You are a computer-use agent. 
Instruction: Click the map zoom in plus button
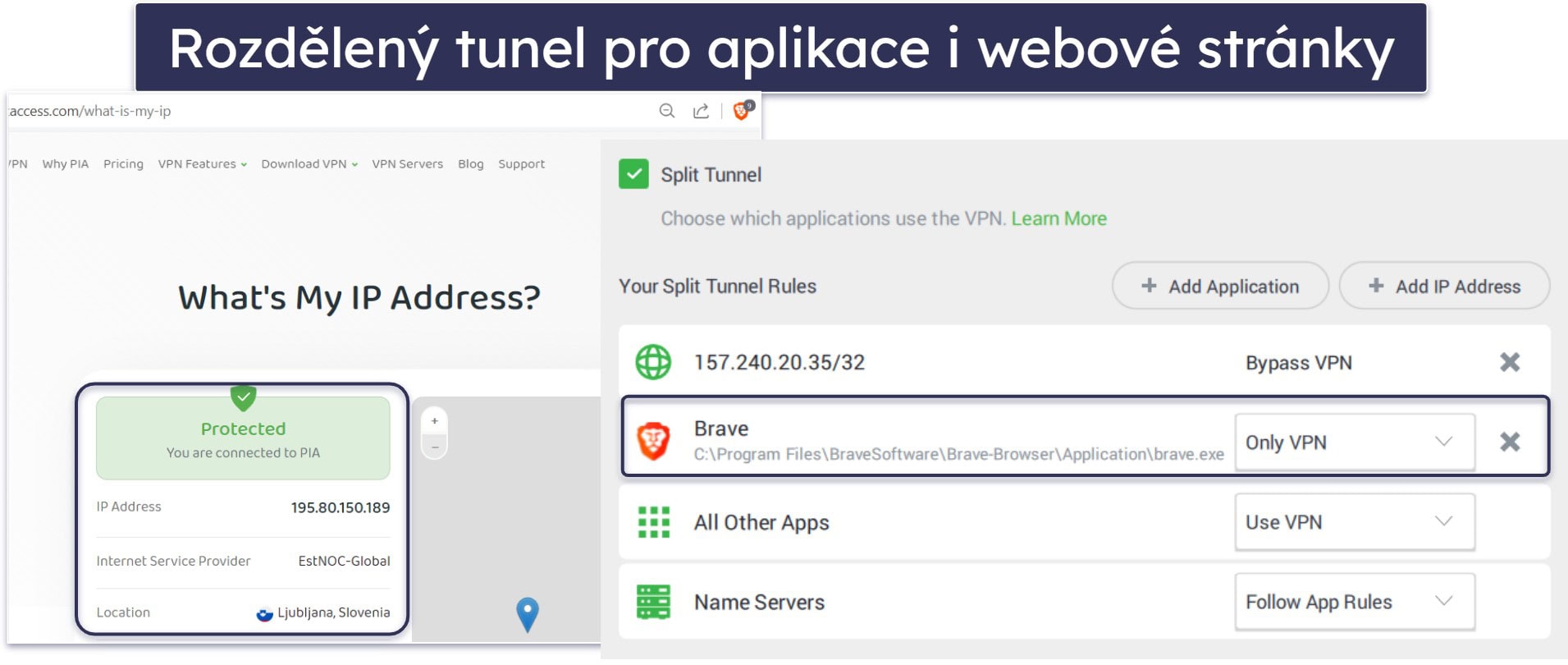tap(435, 420)
